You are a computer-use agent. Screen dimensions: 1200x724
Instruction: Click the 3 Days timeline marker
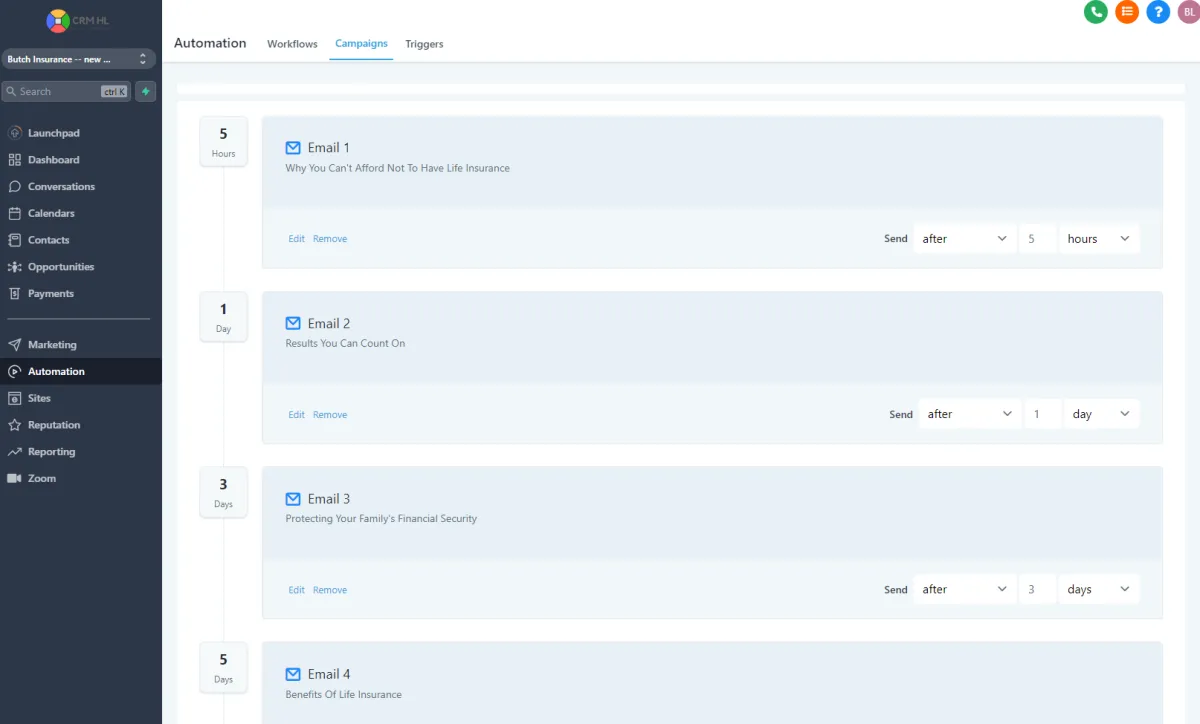[x=223, y=492]
